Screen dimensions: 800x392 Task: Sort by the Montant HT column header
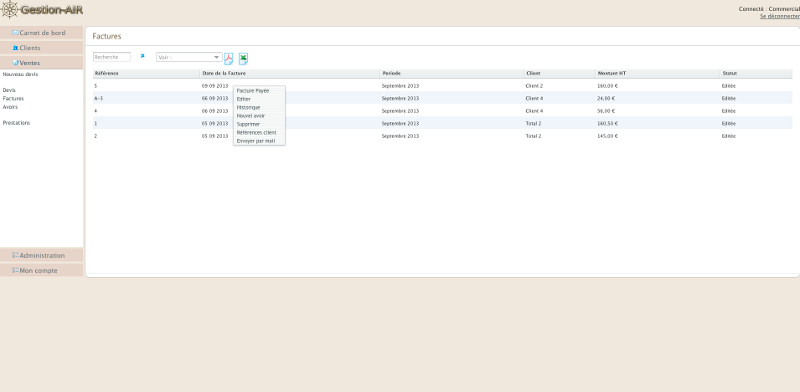point(658,74)
